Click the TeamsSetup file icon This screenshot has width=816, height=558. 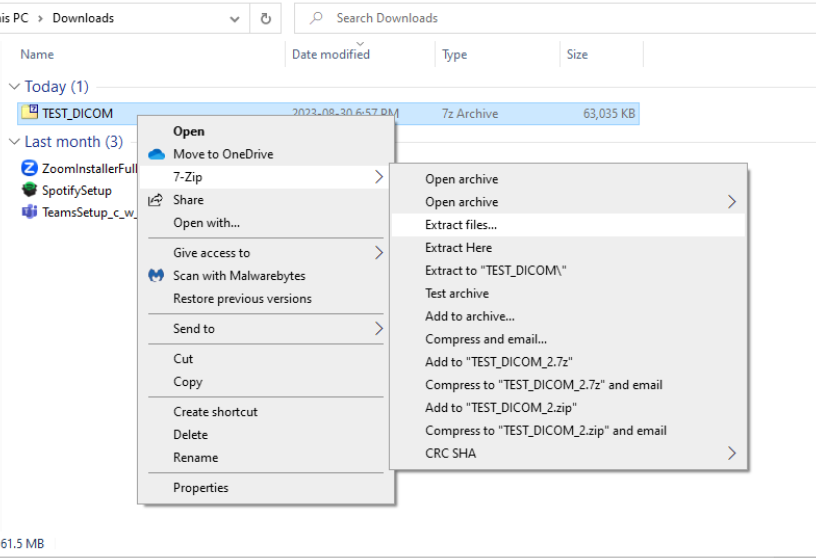pos(31,212)
